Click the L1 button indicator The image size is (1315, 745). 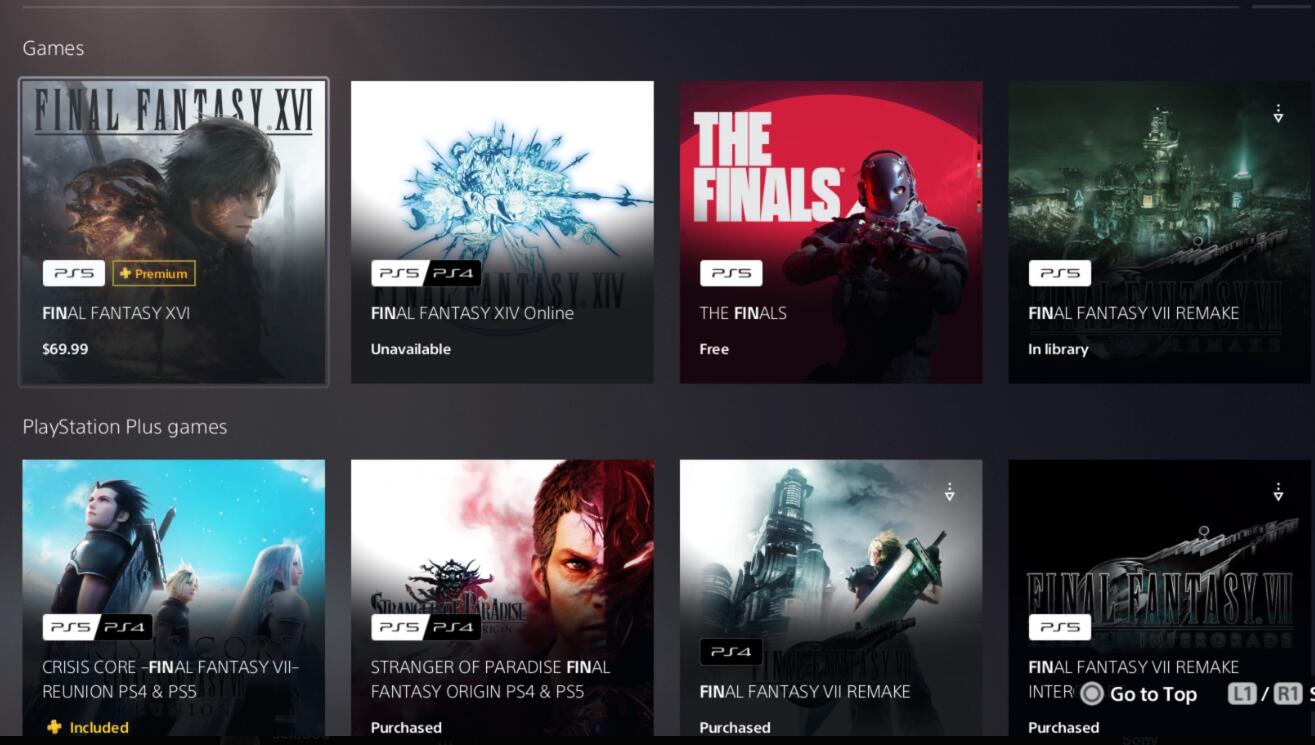(x=1241, y=694)
